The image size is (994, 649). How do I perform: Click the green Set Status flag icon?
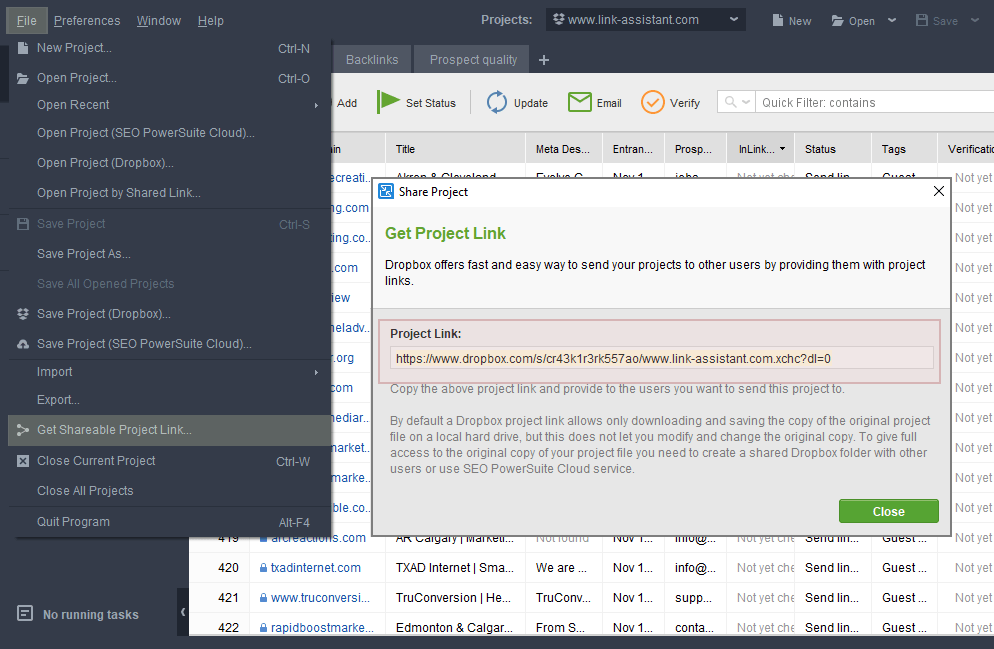point(388,101)
